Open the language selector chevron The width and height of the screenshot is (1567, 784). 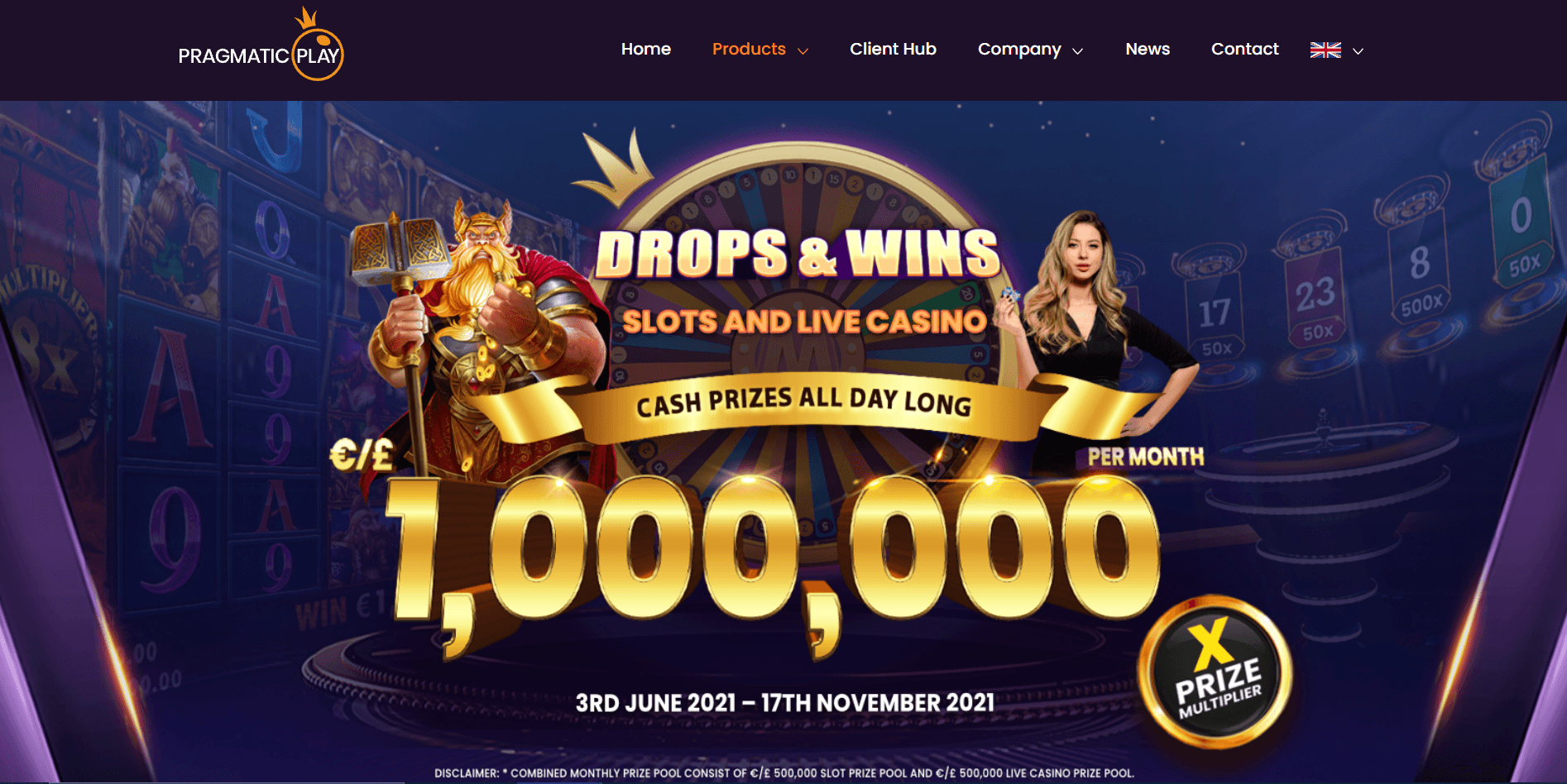[1358, 51]
